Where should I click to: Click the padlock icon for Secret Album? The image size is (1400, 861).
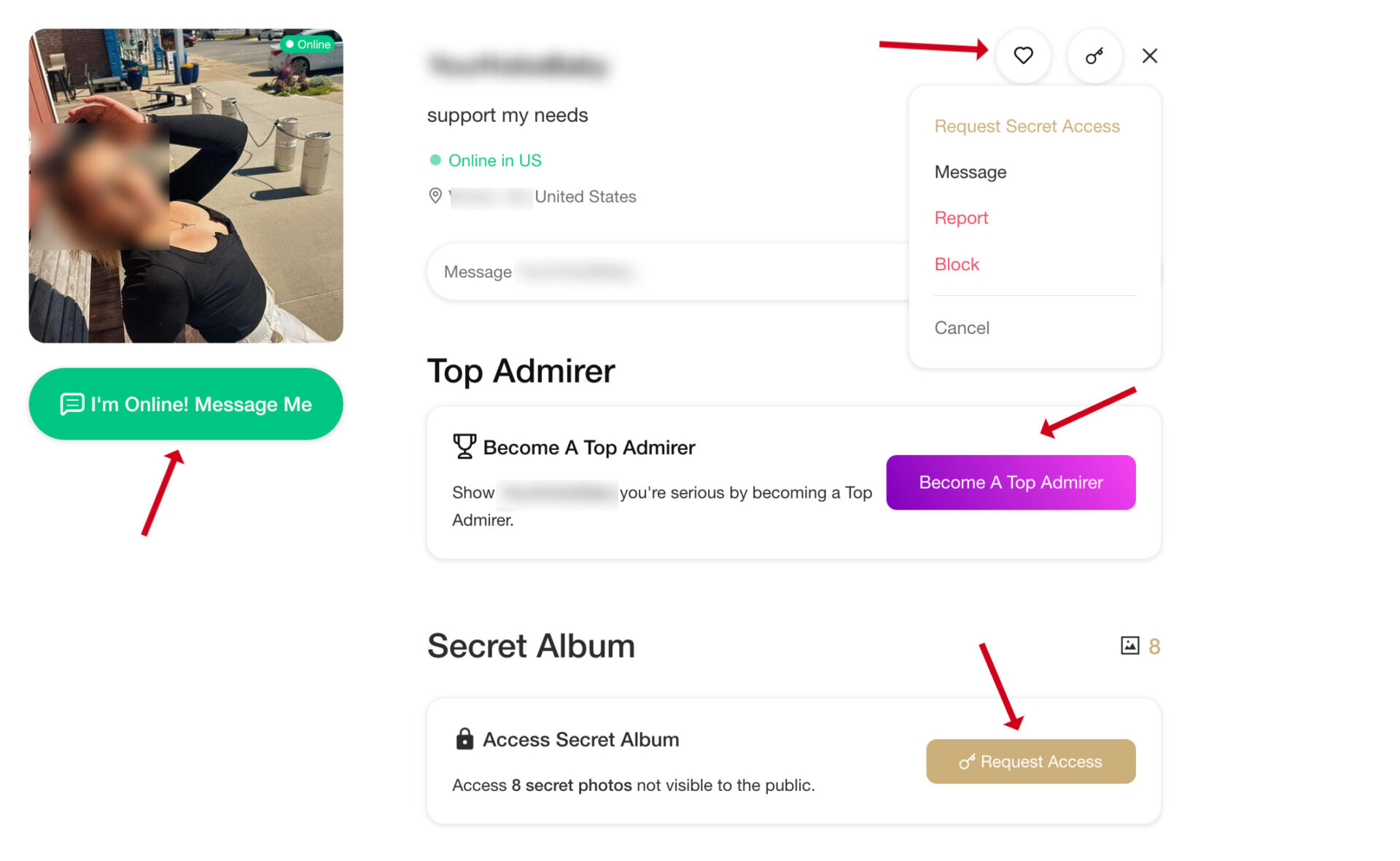464,739
